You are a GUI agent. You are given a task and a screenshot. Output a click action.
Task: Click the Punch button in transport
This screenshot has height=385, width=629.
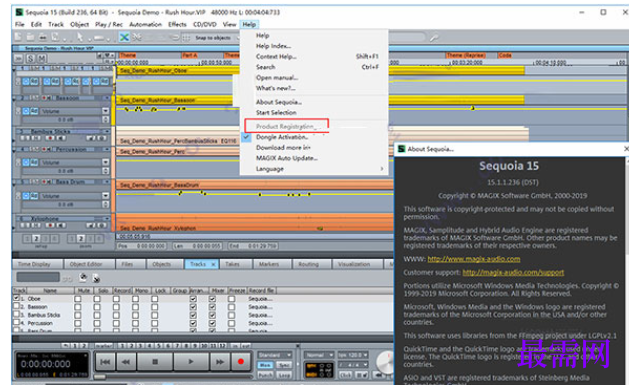[x=265, y=375]
